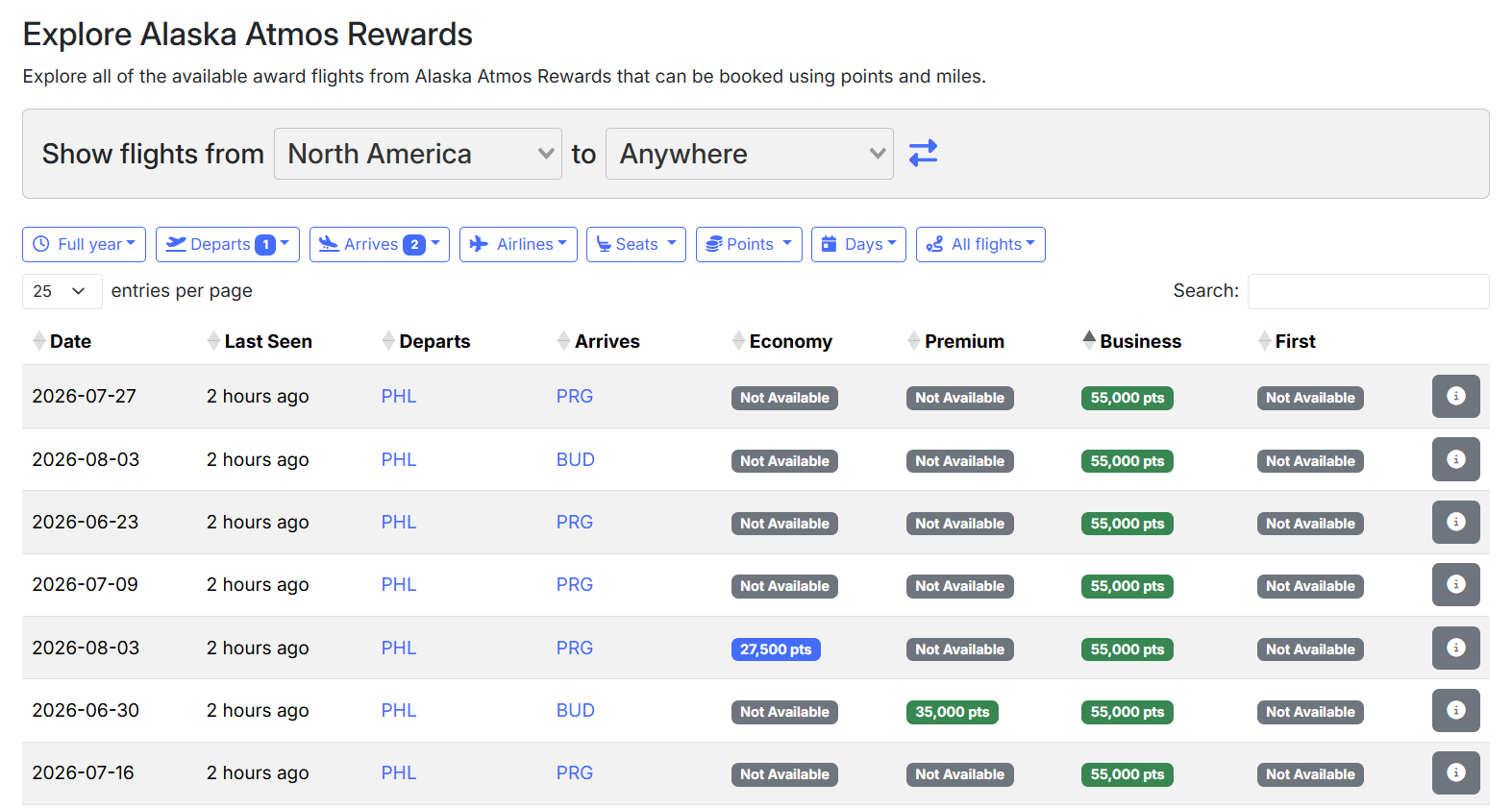Screen dimensions: 1512x808
Task: Open the North America origin dropdown
Action: (418, 154)
